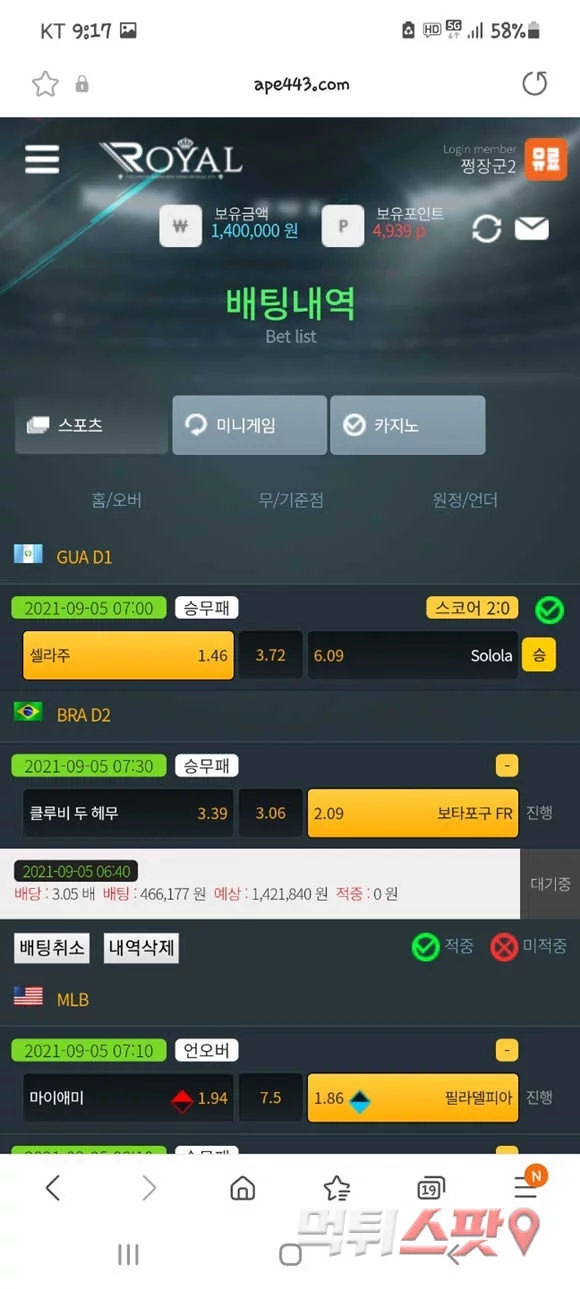Tap the browser back arrow
Viewport: 580px width, 1289px height.
[53, 1188]
